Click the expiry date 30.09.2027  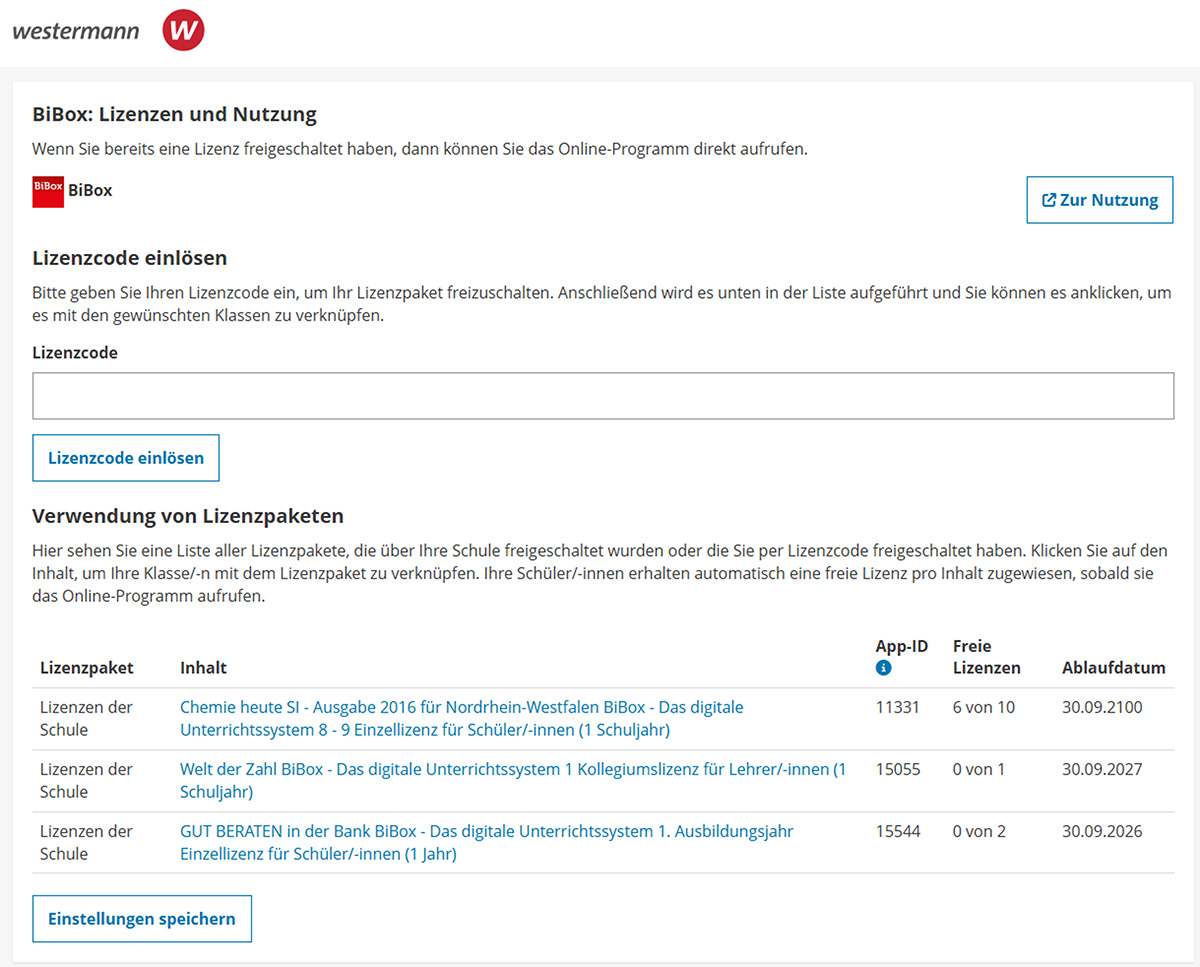click(x=1102, y=770)
